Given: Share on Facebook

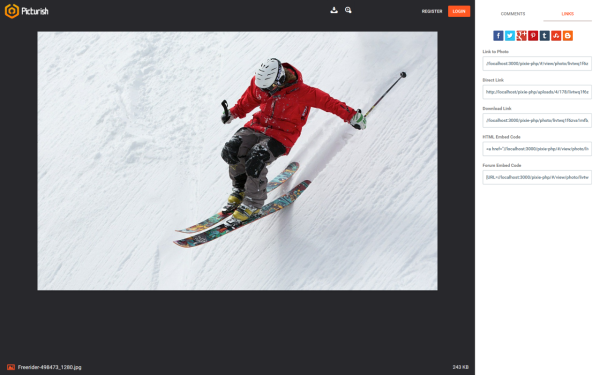Looking at the screenshot, I should pos(498,36).
